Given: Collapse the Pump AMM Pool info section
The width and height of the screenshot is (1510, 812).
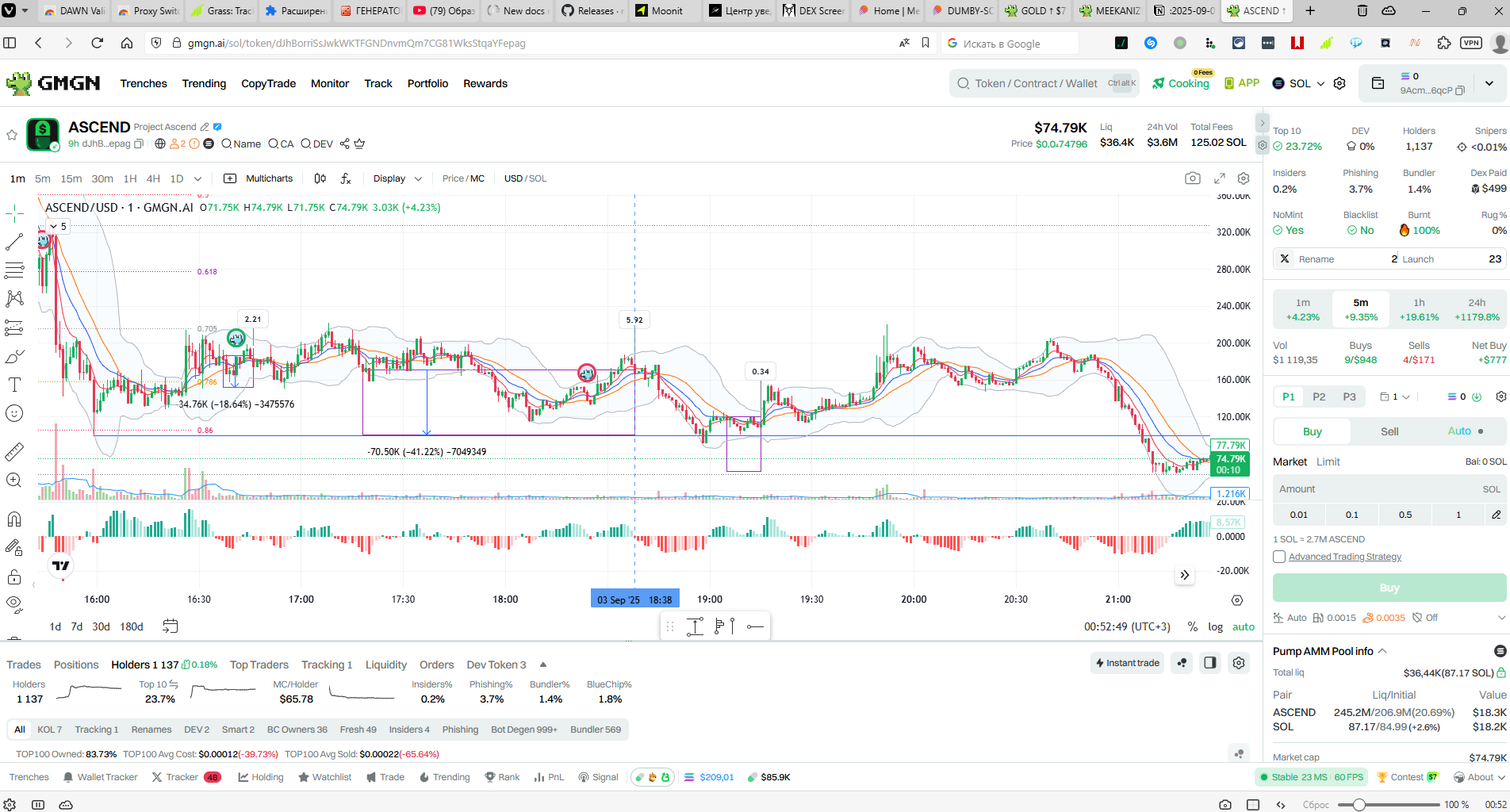Looking at the screenshot, I should pyautogui.click(x=1382, y=651).
